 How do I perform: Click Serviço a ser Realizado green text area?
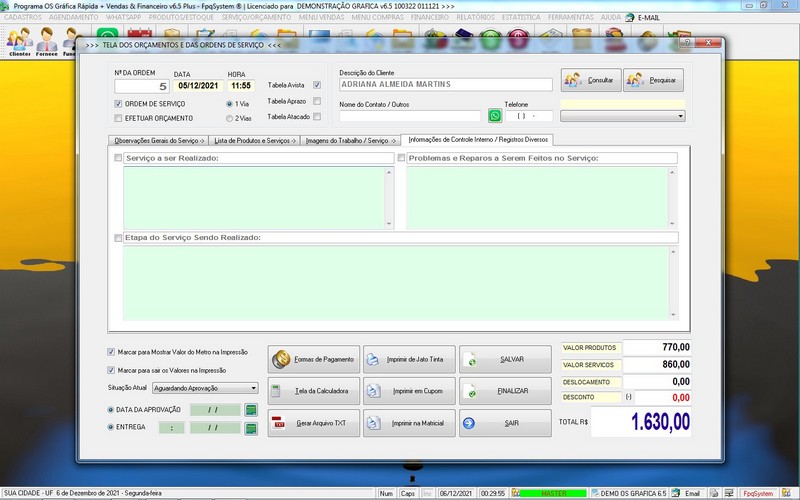[x=254, y=198]
